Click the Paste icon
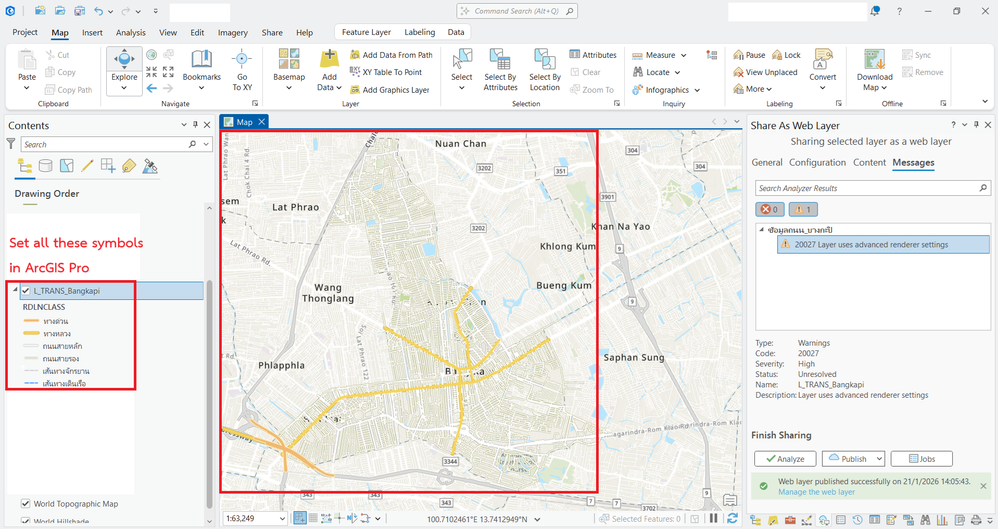 pos(27,60)
